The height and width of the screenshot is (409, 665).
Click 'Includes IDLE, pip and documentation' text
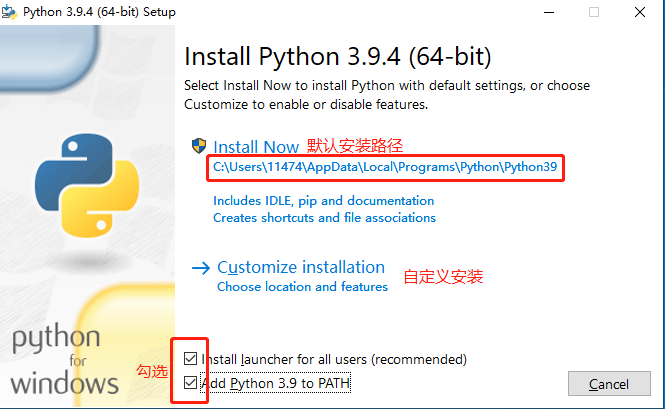tap(324, 201)
